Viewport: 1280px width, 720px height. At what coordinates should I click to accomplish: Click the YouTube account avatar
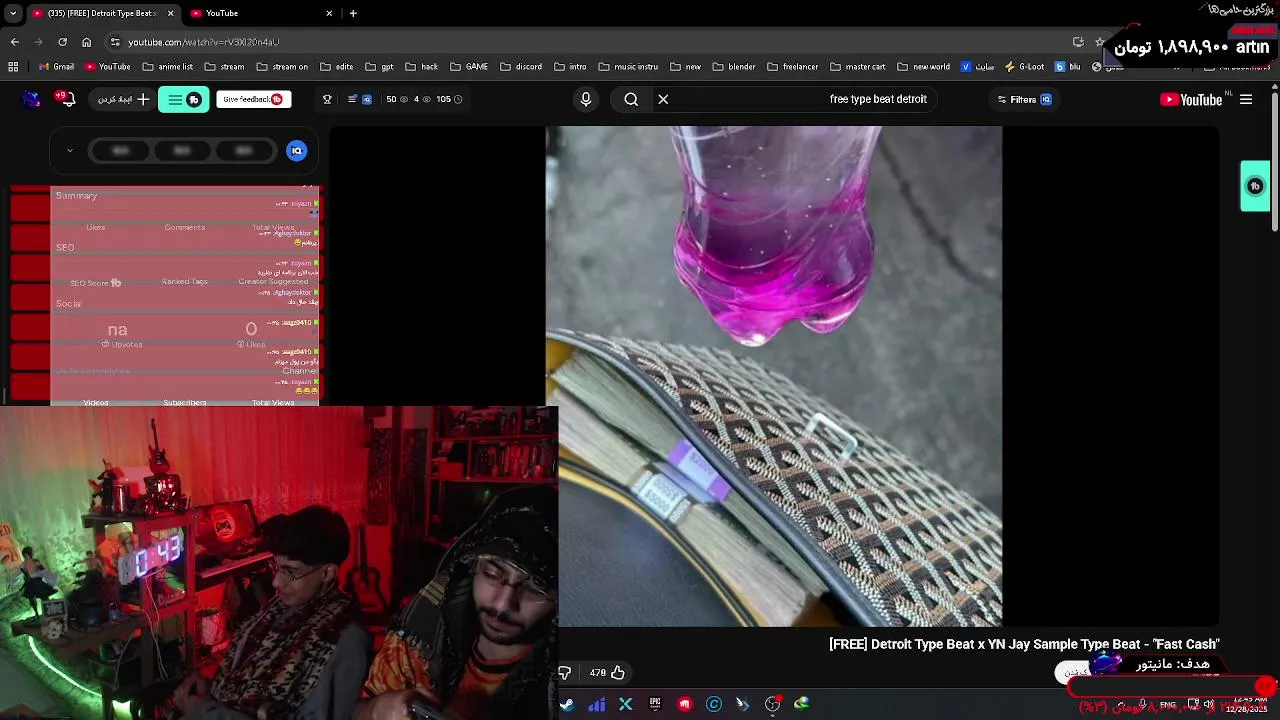(x=32, y=99)
